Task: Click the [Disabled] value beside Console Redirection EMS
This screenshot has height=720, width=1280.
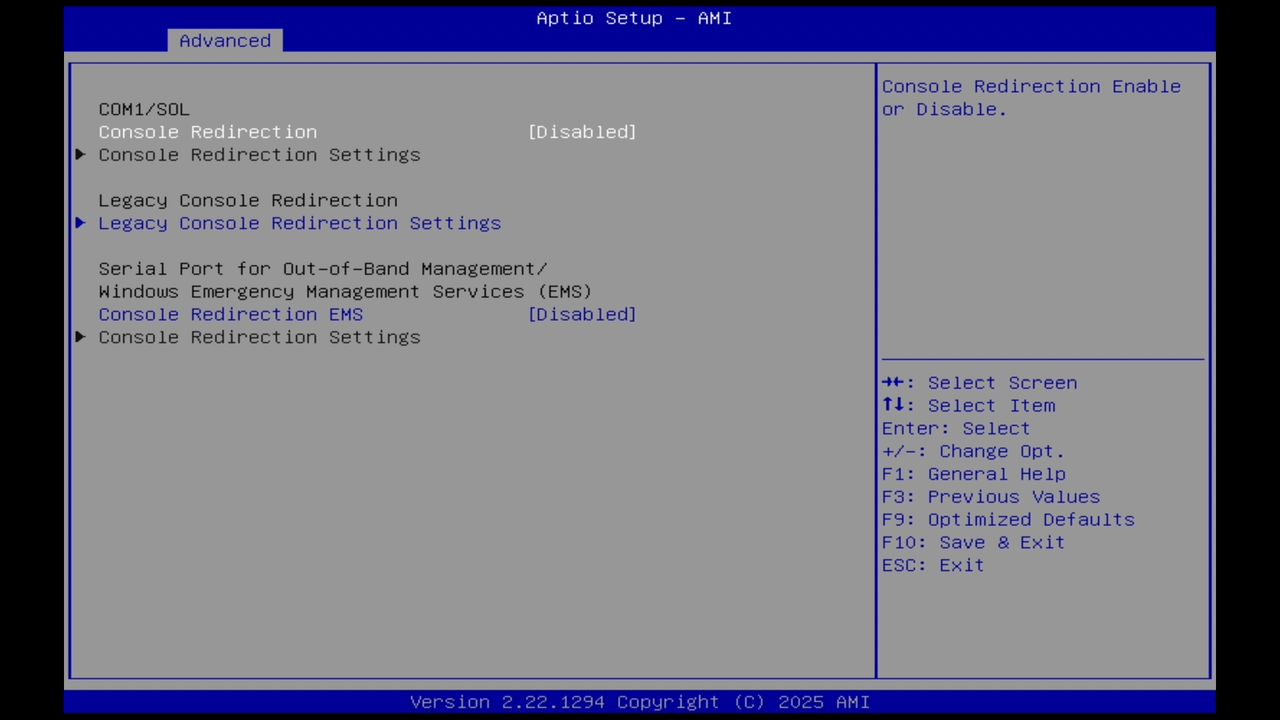Action: (x=582, y=314)
